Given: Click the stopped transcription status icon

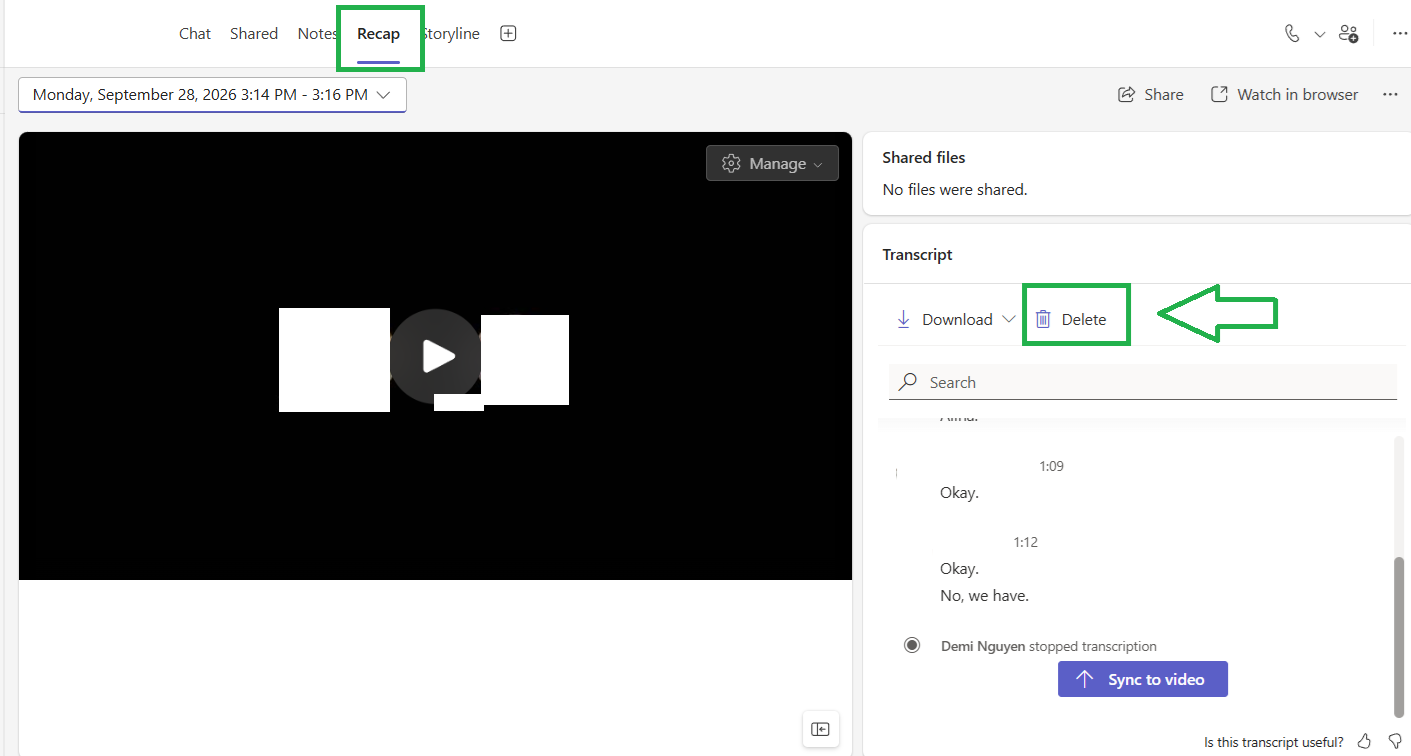Looking at the screenshot, I should point(912,645).
